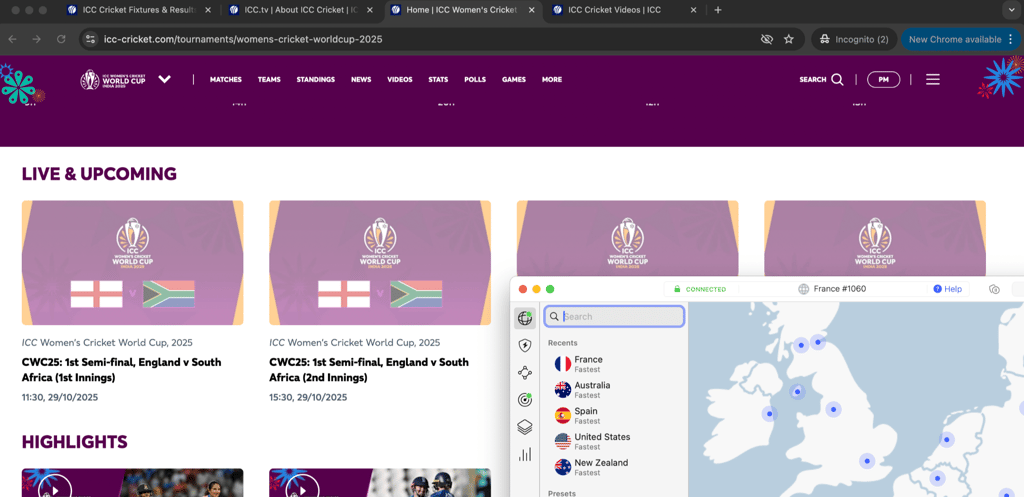Click the France #1060 server label

point(840,289)
